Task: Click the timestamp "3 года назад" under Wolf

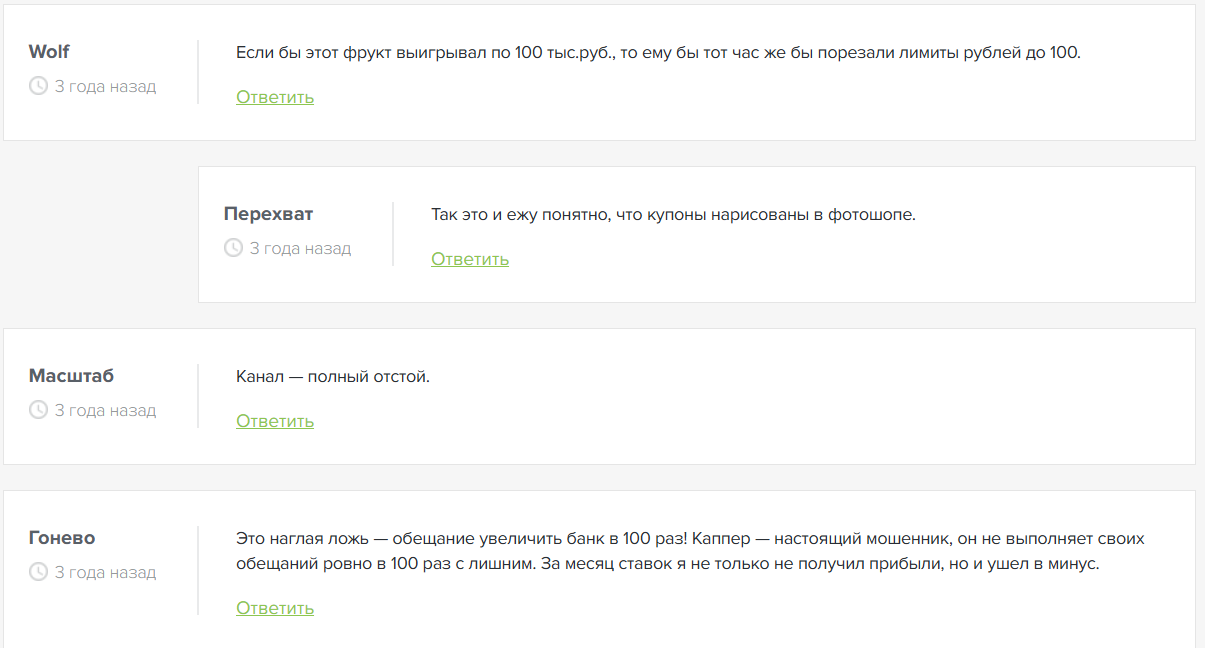Action: (x=105, y=86)
